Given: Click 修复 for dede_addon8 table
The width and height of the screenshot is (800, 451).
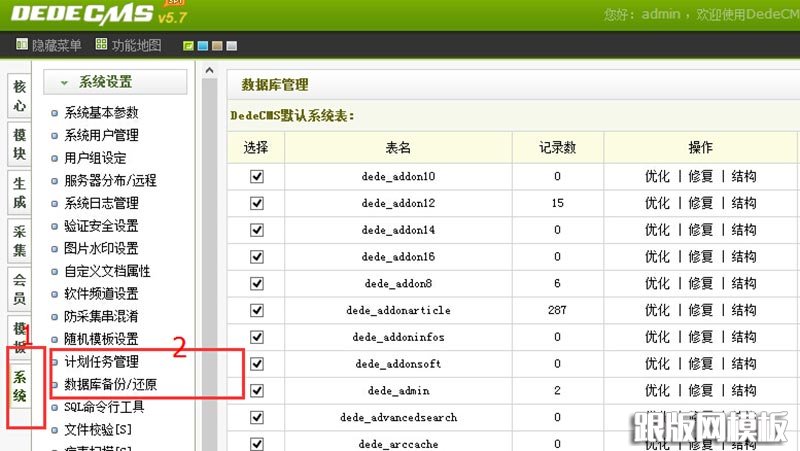Looking at the screenshot, I should point(700,284).
